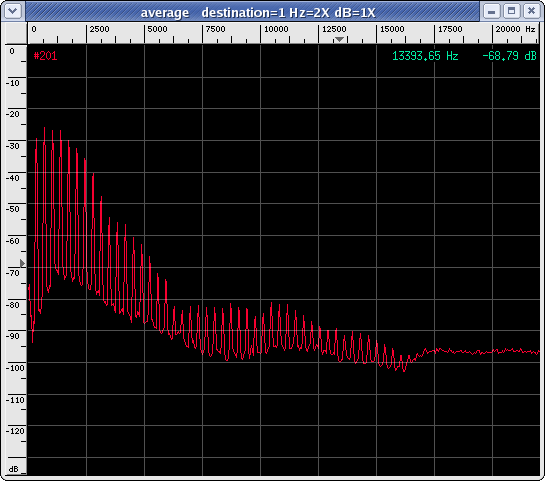
Task: Click the #201 spectrum label
Action: pos(46,56)
